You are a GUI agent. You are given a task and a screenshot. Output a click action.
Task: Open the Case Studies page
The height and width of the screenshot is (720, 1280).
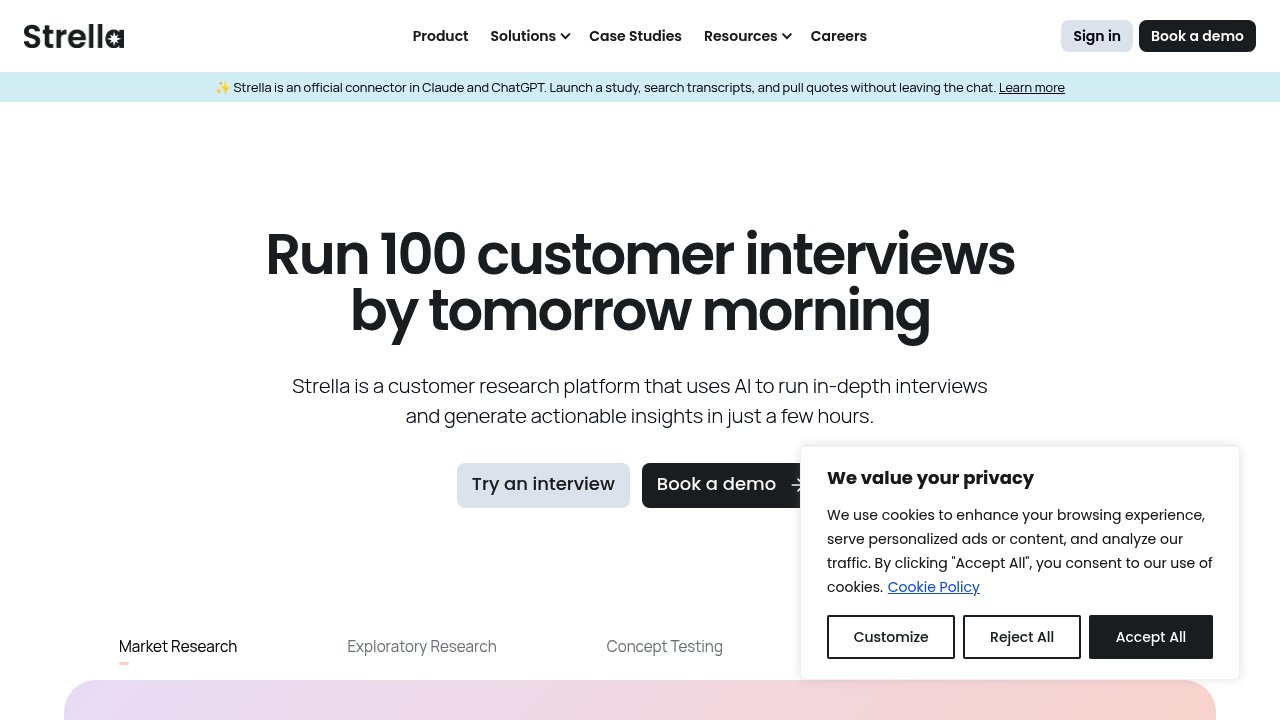[x=635, y=36]
